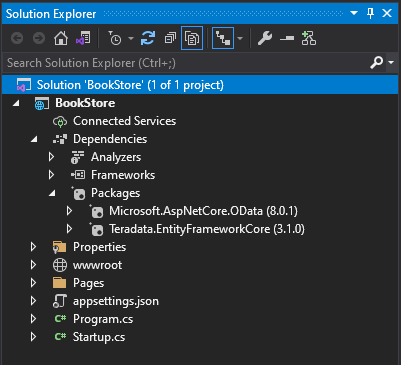Select the Frameworks label
The height and width of the screenshot is (365, 401).
point(123,175)
